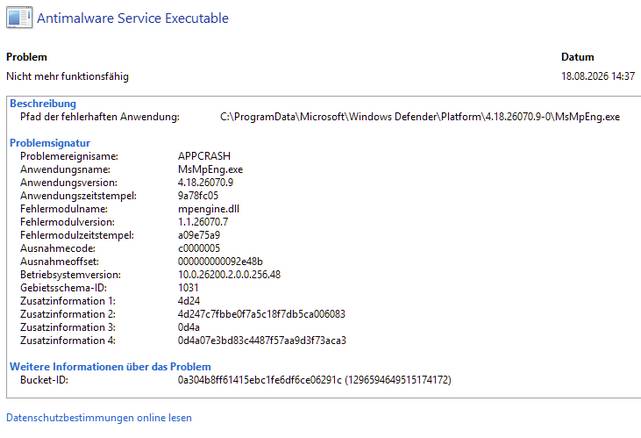Click 'Weitere Informationen über das Problem' heading
This screenshot has width=641, height=438.
pos(110,366)
